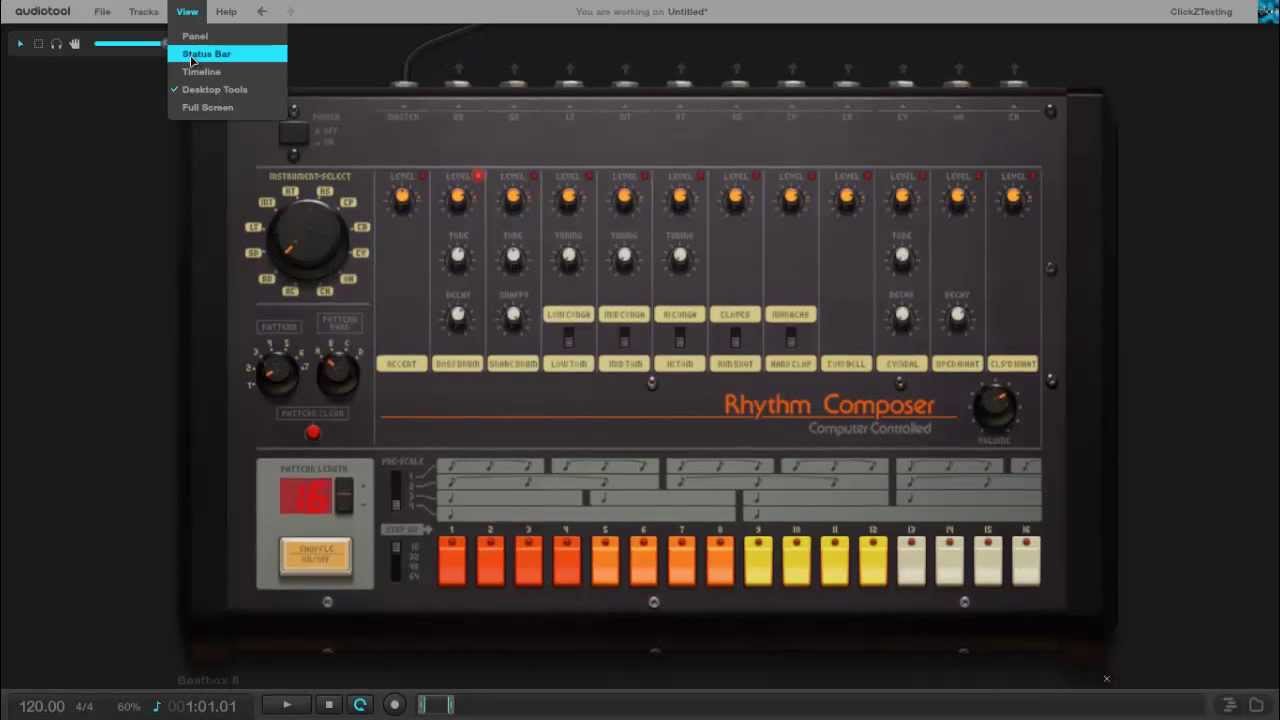Click the Record button in the transport

tap(395, 705)
